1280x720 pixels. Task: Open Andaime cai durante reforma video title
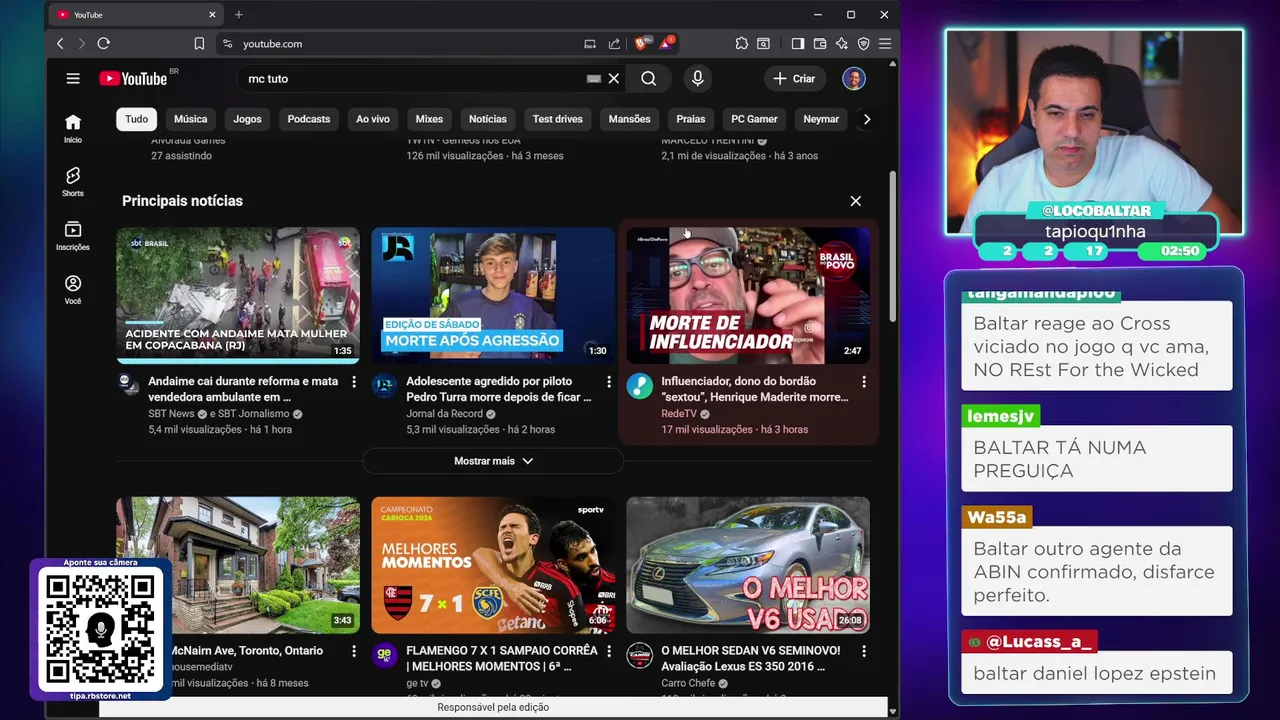(x=243, y=389)
